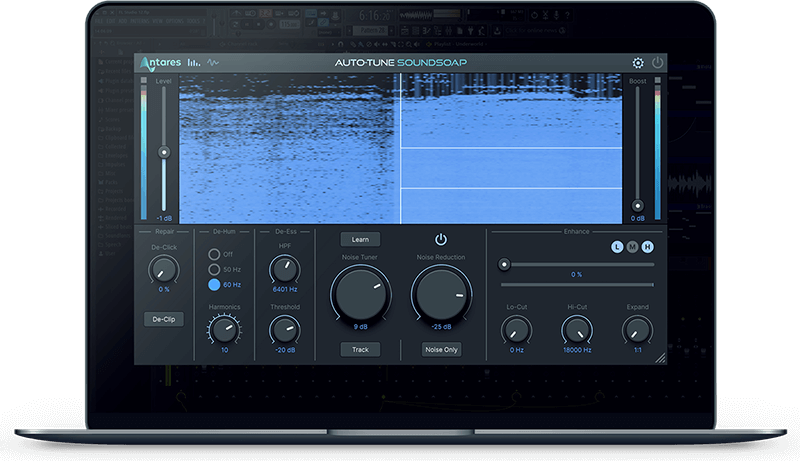Toggle the Enhance H band button

coord(647,247)
